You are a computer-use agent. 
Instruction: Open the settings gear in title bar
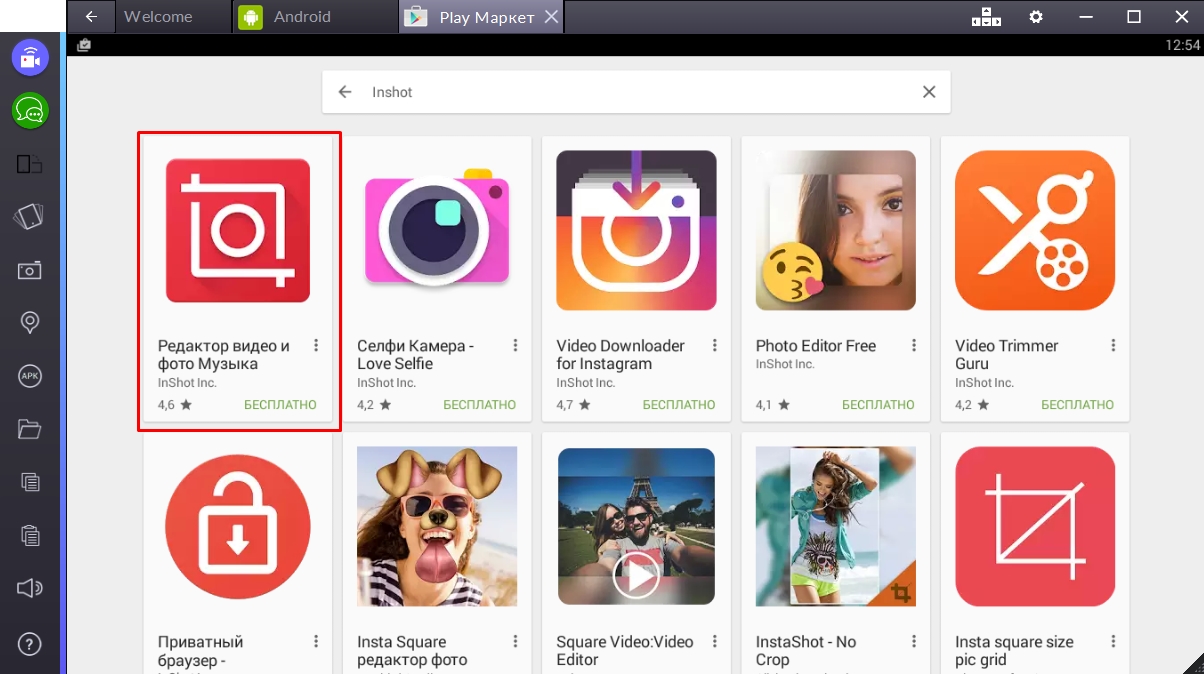(x=1036, y=17)
